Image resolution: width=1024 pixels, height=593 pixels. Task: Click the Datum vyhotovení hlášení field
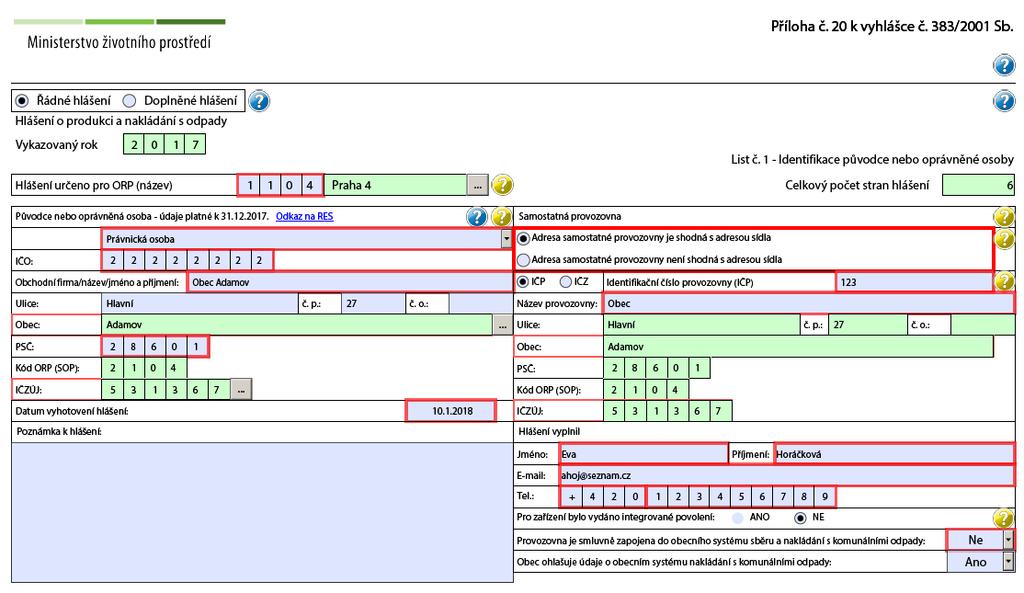(451, 411)
